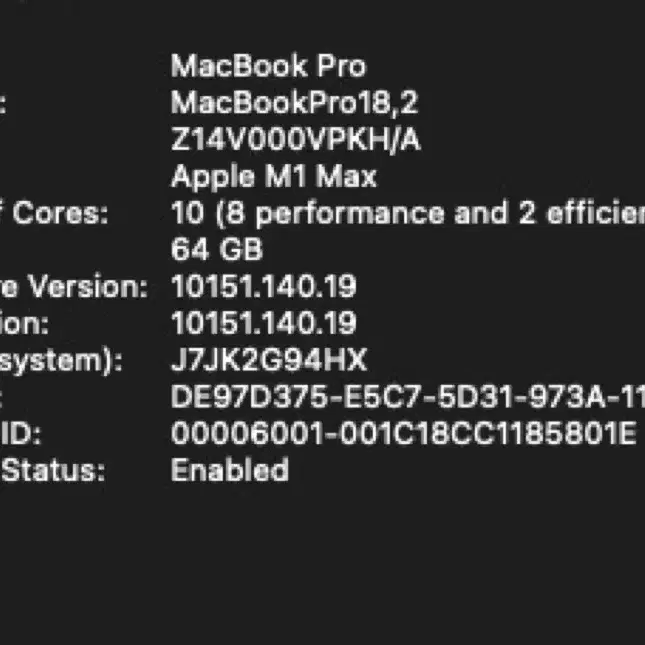Select the 00006001-001C18CC1185801E ID value
Viewport: 645px width, 645px height.
point(404,434)
